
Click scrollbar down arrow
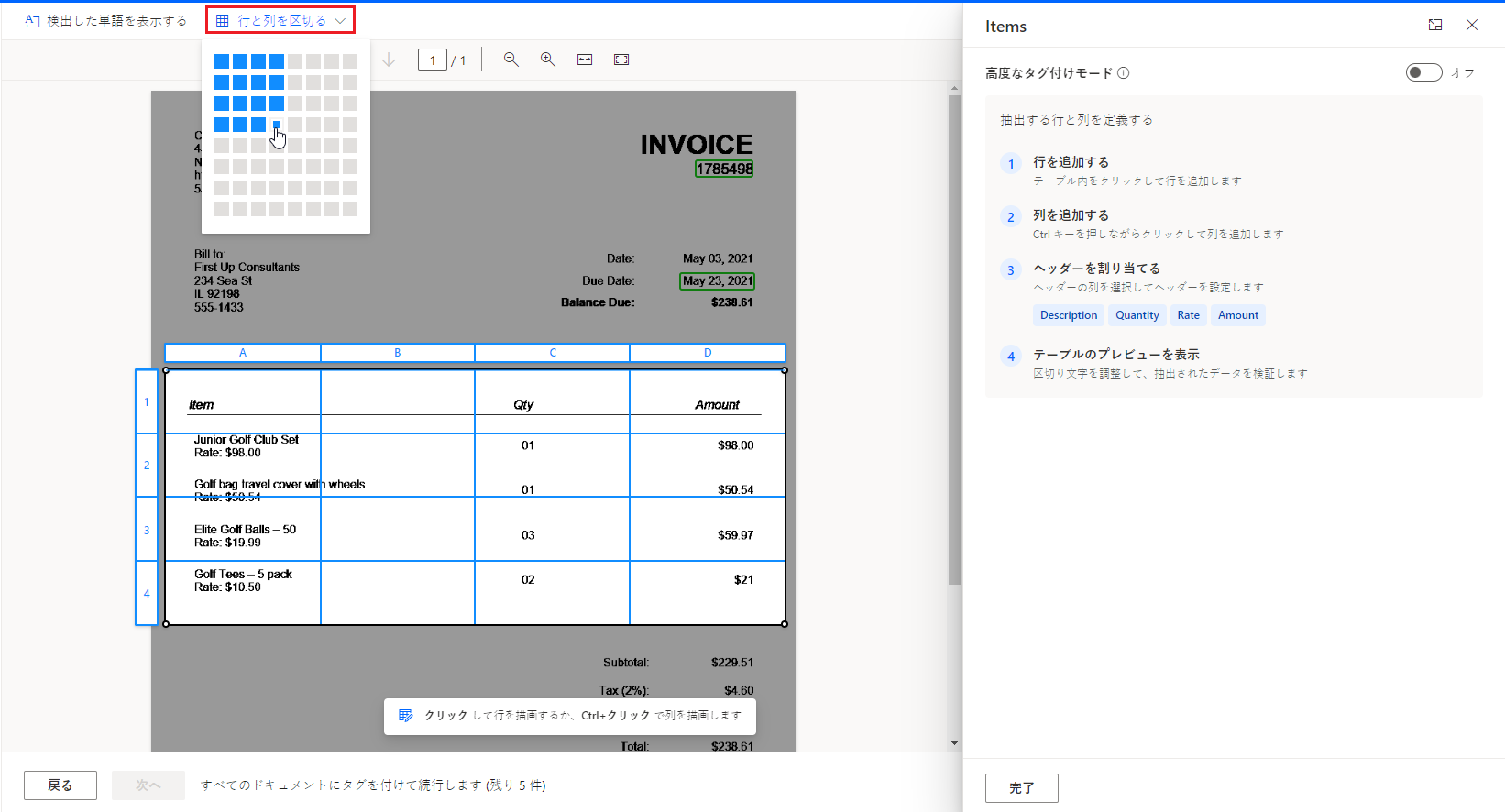954,743
